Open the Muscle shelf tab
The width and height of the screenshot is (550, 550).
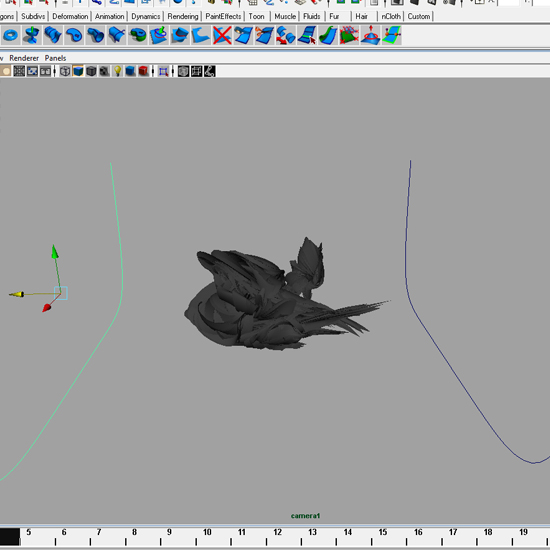[x=285, y=16]
